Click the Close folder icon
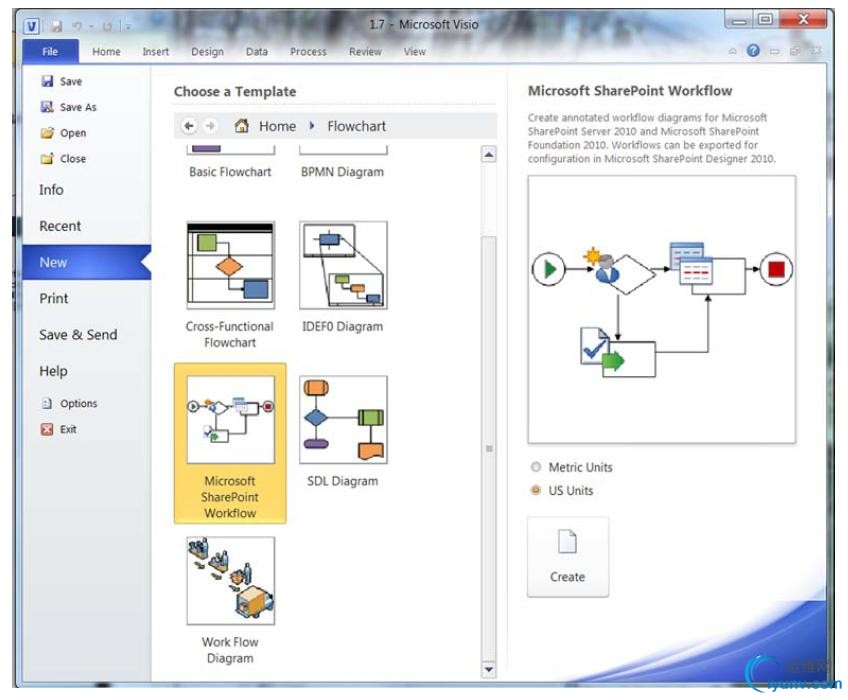This screenshot has width=848, height=700. (x=48, y=158)
